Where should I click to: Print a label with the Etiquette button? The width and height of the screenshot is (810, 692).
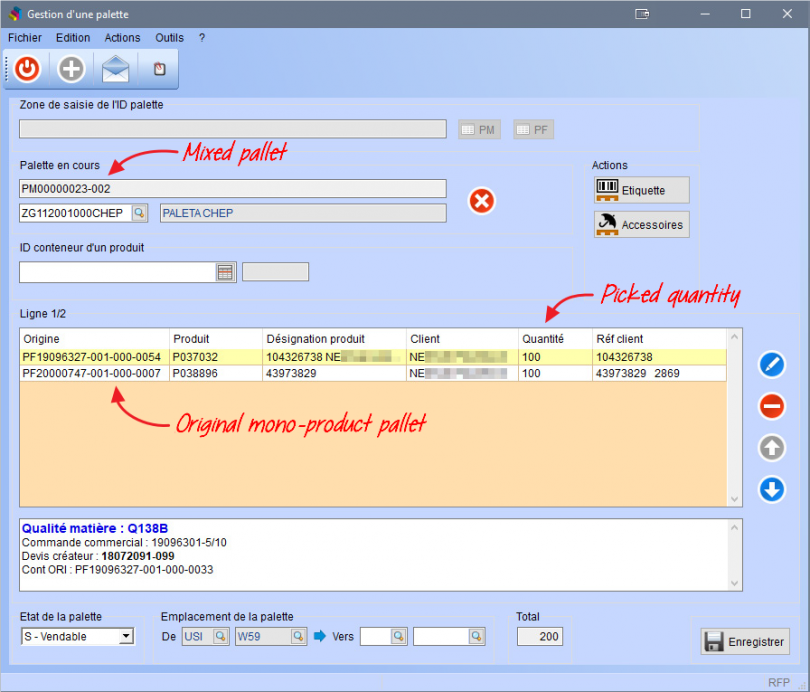641,189
